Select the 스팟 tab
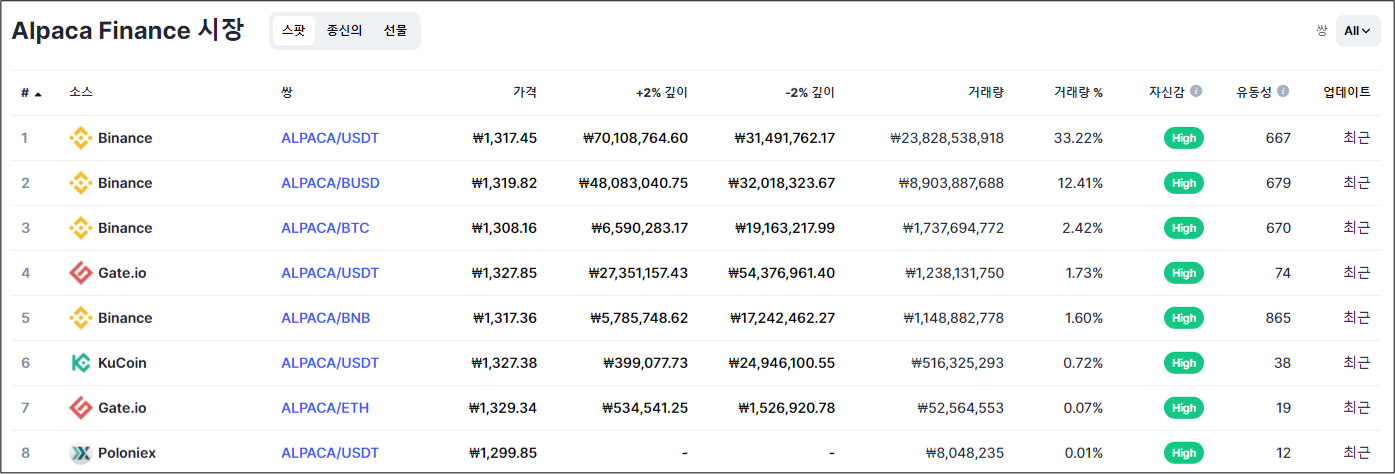This screenshot has width=1395, height=474. pos(294,31)
